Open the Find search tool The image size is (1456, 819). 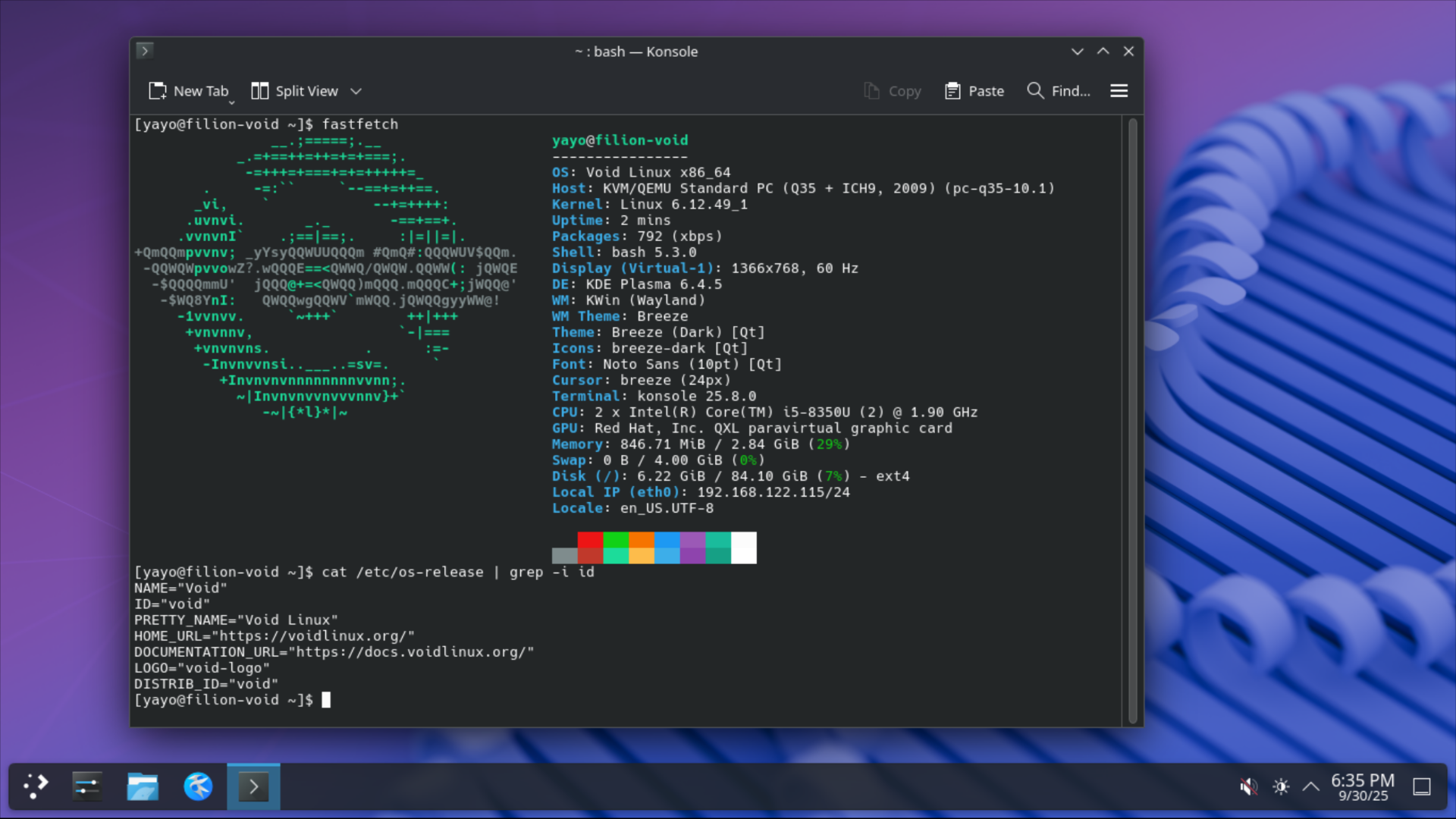pos(1059,91)
